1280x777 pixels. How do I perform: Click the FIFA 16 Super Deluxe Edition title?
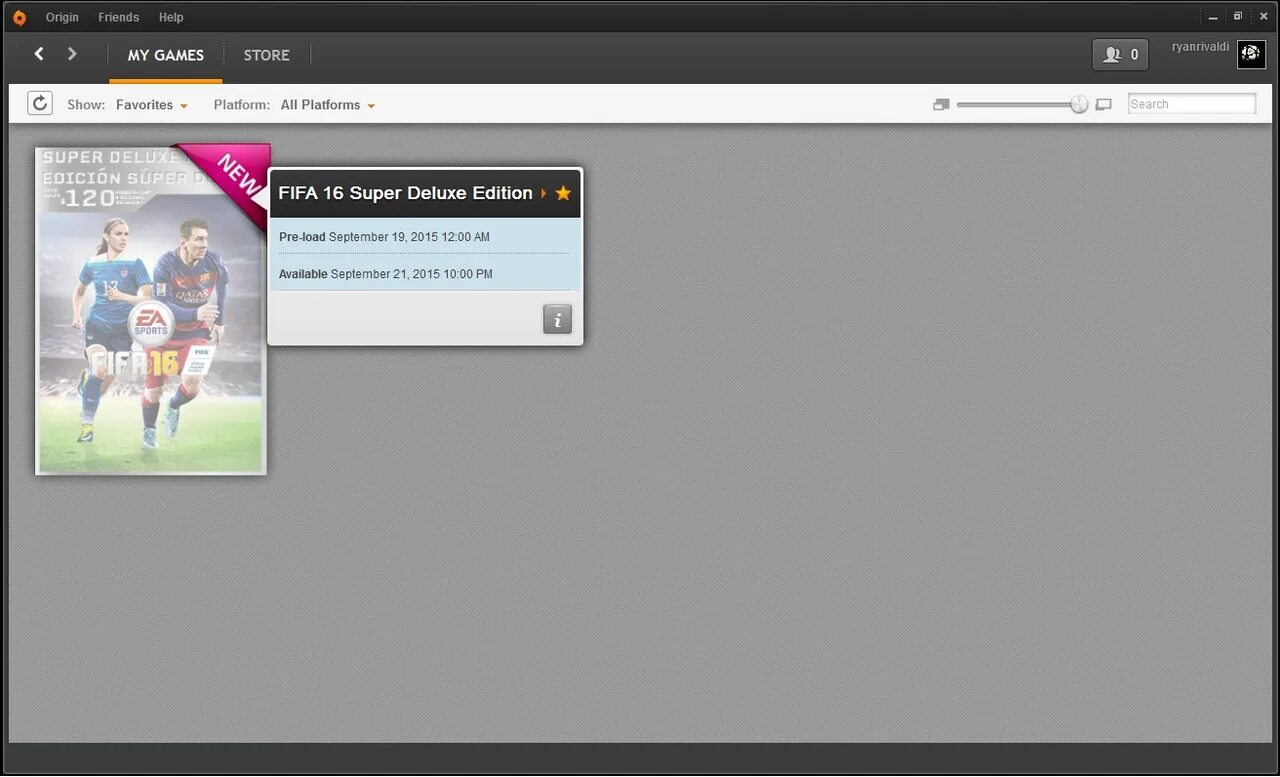point(405,193)
